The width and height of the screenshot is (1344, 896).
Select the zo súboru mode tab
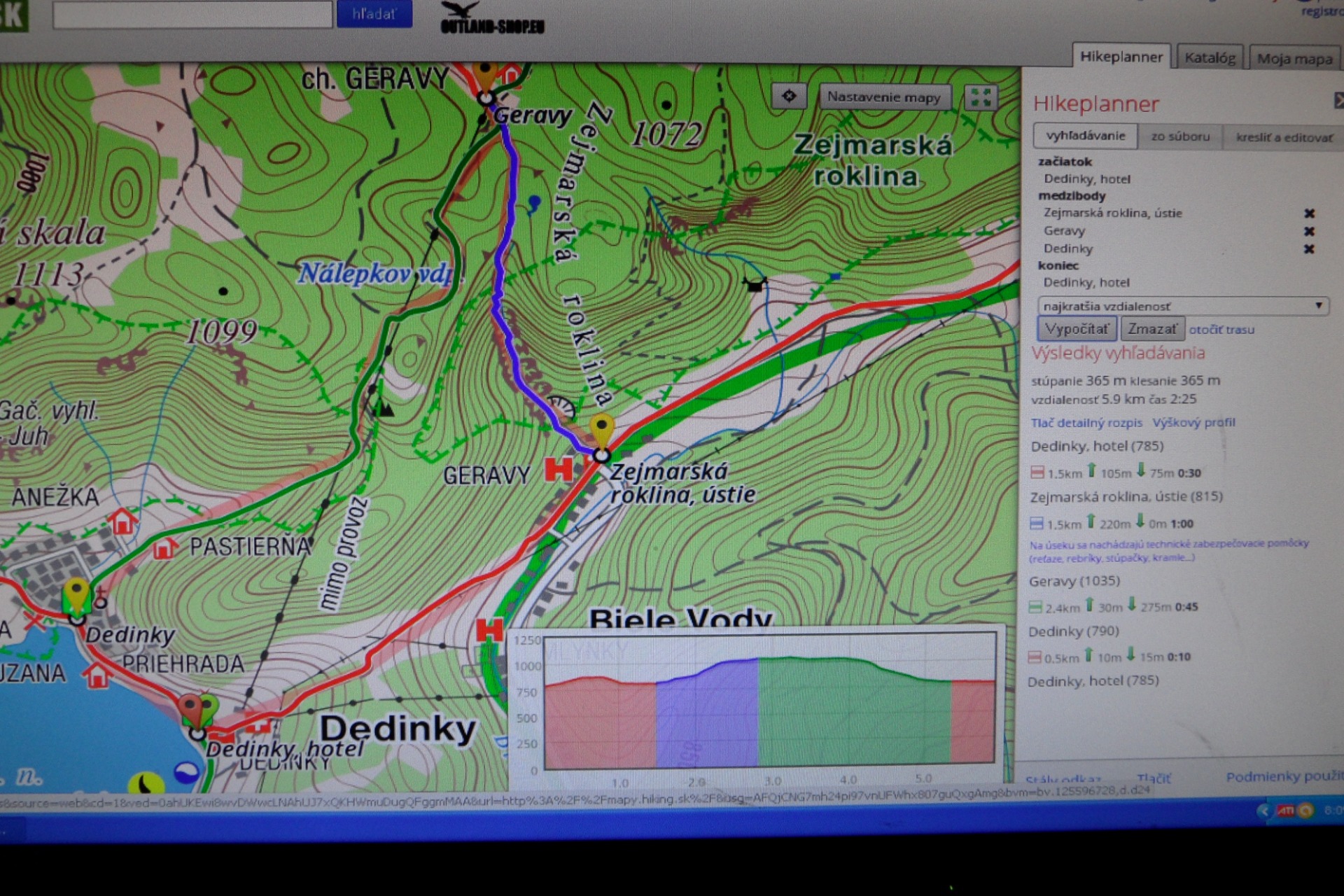[1180, 136]
